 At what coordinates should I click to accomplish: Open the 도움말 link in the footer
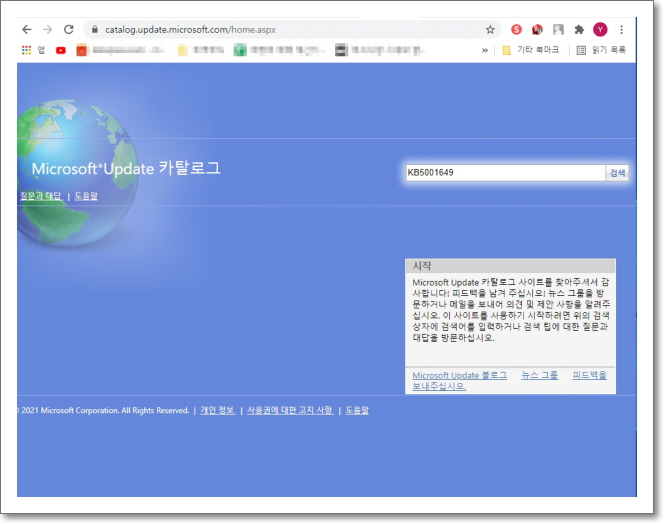point(357,410)
